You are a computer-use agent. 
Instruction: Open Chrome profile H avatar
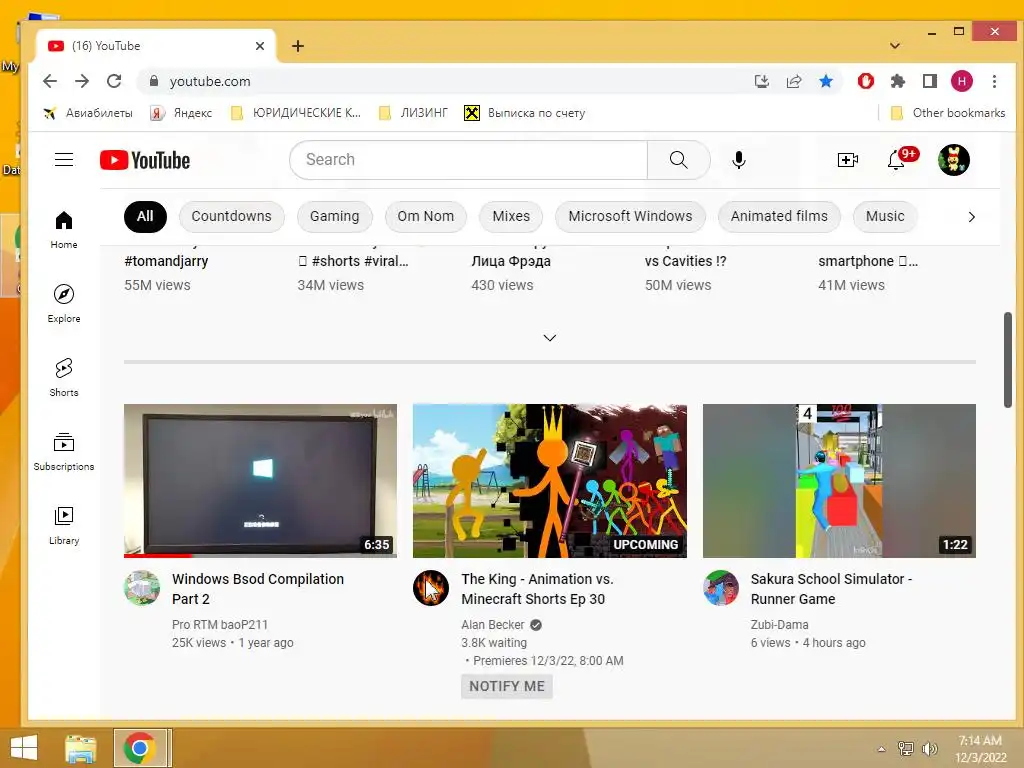point(961,81)
